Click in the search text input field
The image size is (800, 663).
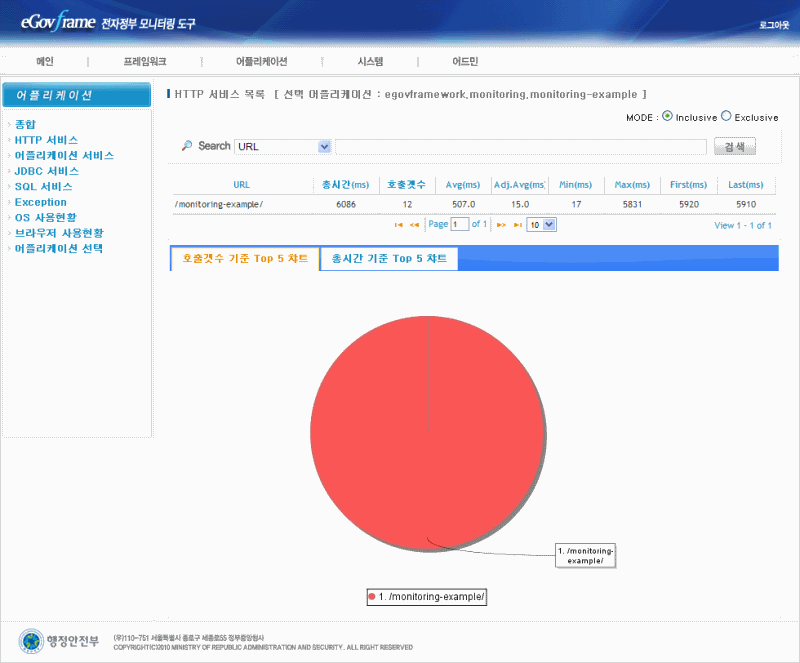520,147
